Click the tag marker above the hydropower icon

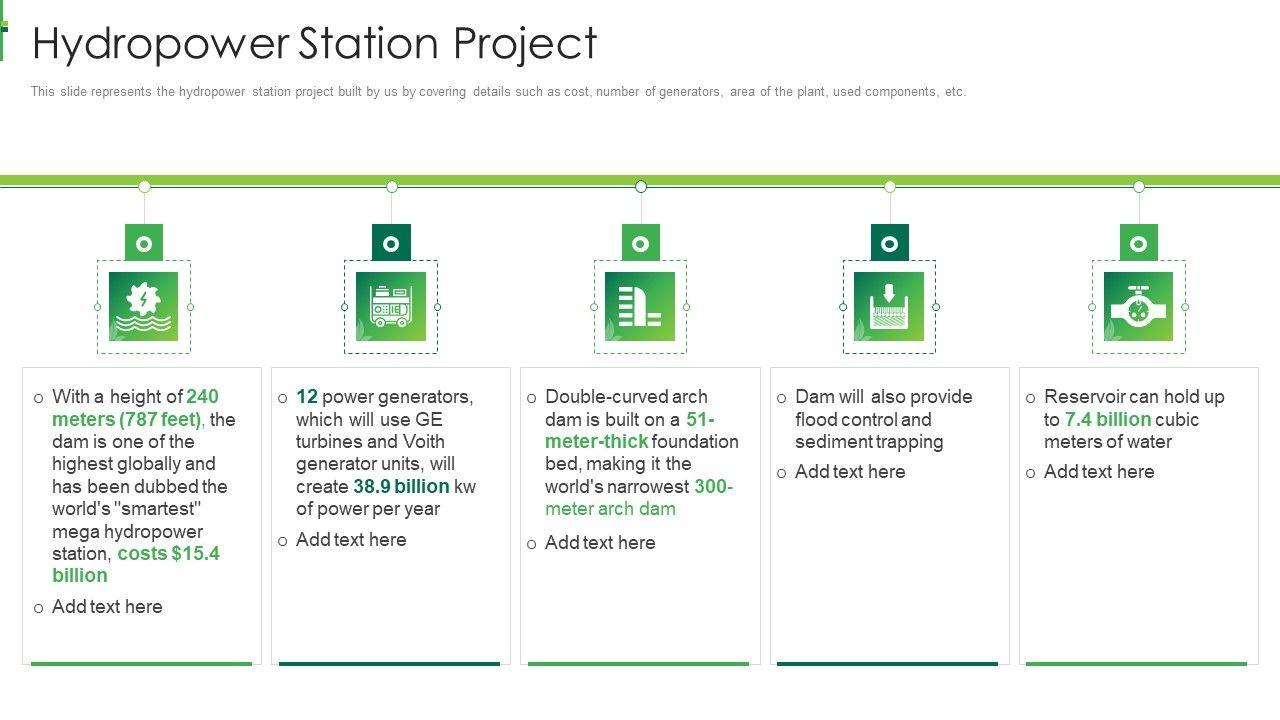(x=144, y=243)
